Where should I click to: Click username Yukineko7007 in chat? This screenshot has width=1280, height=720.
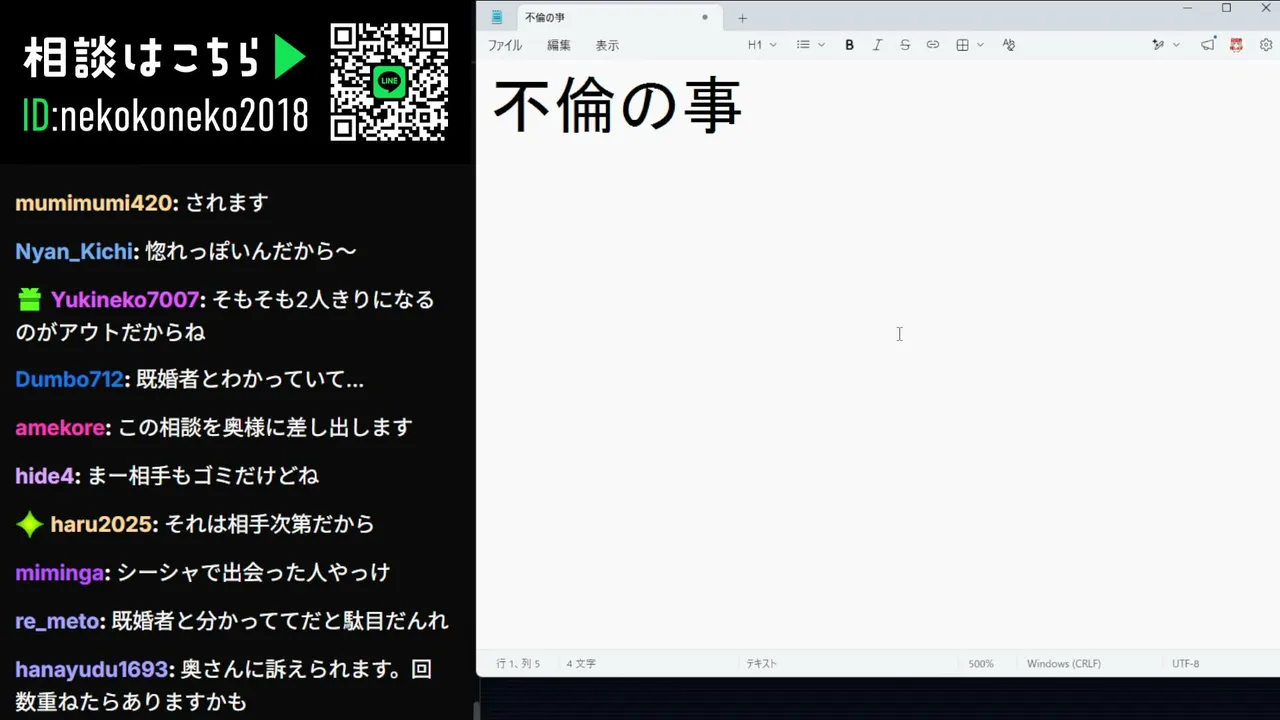coord(125,299)
